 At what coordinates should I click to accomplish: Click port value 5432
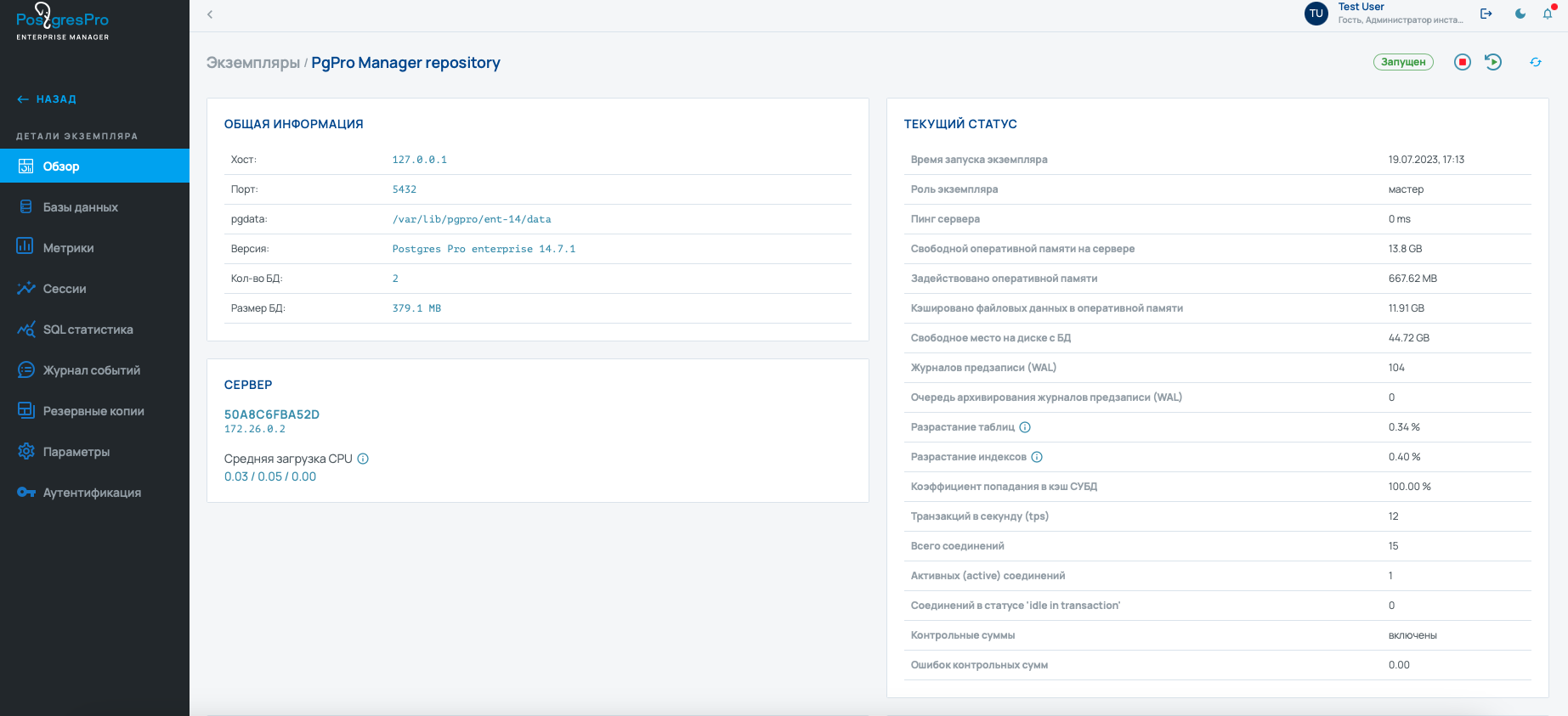(405, 189)
